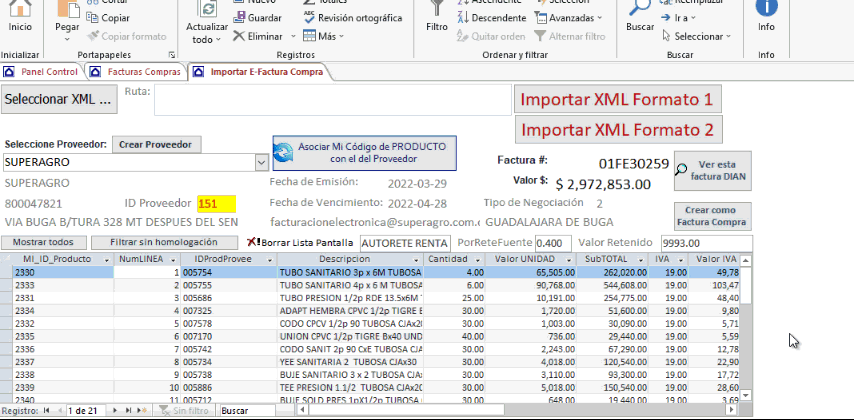Viewport: 854px width, 420px height.
Task: Click the yellow ID Proveedor field
Action: click(215, 204)
